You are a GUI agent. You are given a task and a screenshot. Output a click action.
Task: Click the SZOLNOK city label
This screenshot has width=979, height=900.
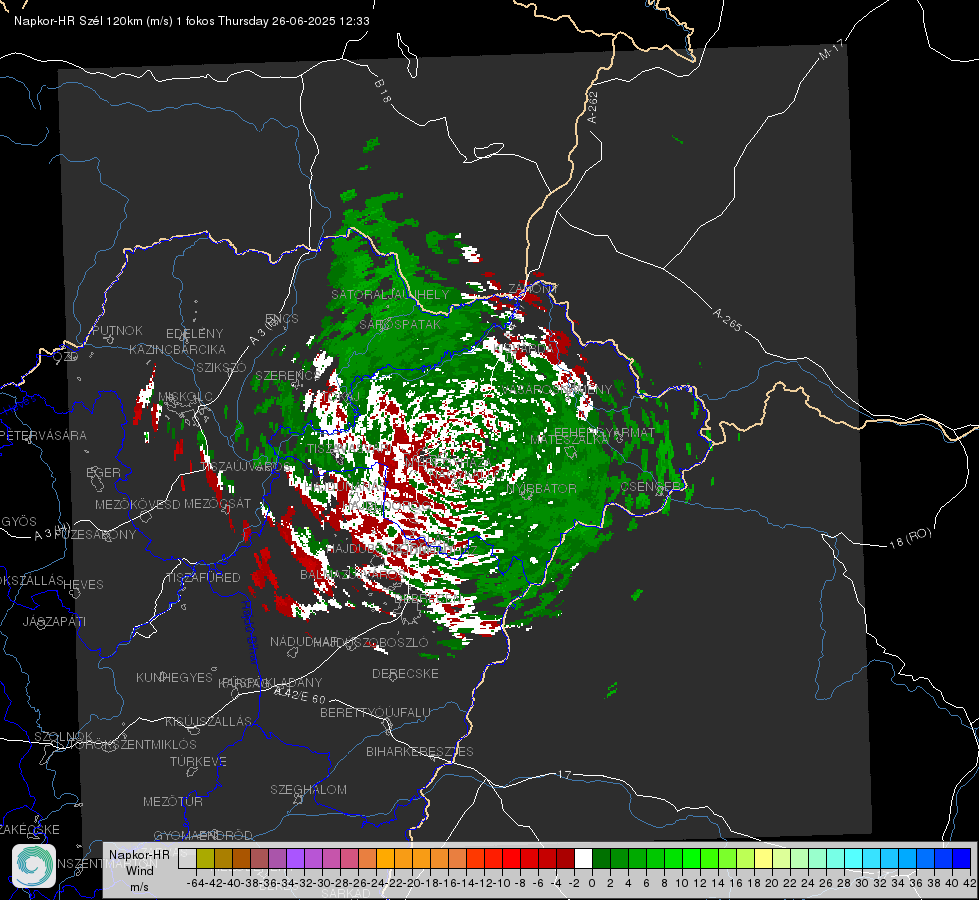[x=64, y=737]
